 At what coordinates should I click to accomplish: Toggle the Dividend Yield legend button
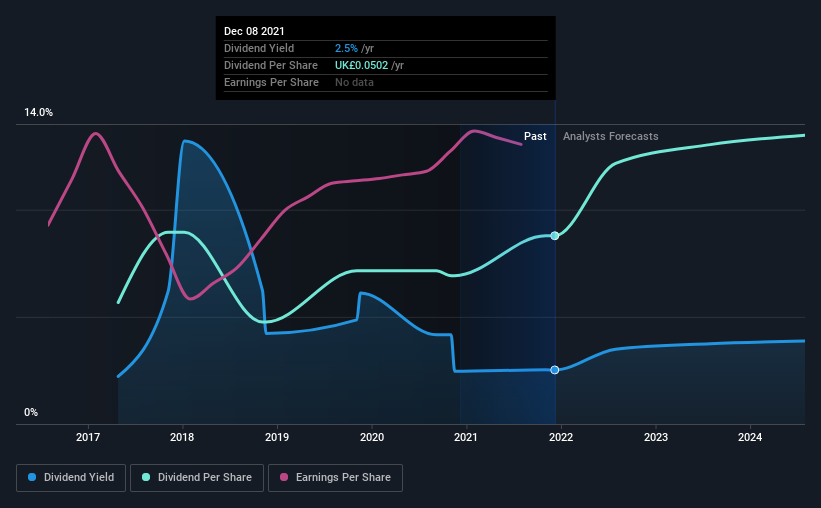(71, 478)
